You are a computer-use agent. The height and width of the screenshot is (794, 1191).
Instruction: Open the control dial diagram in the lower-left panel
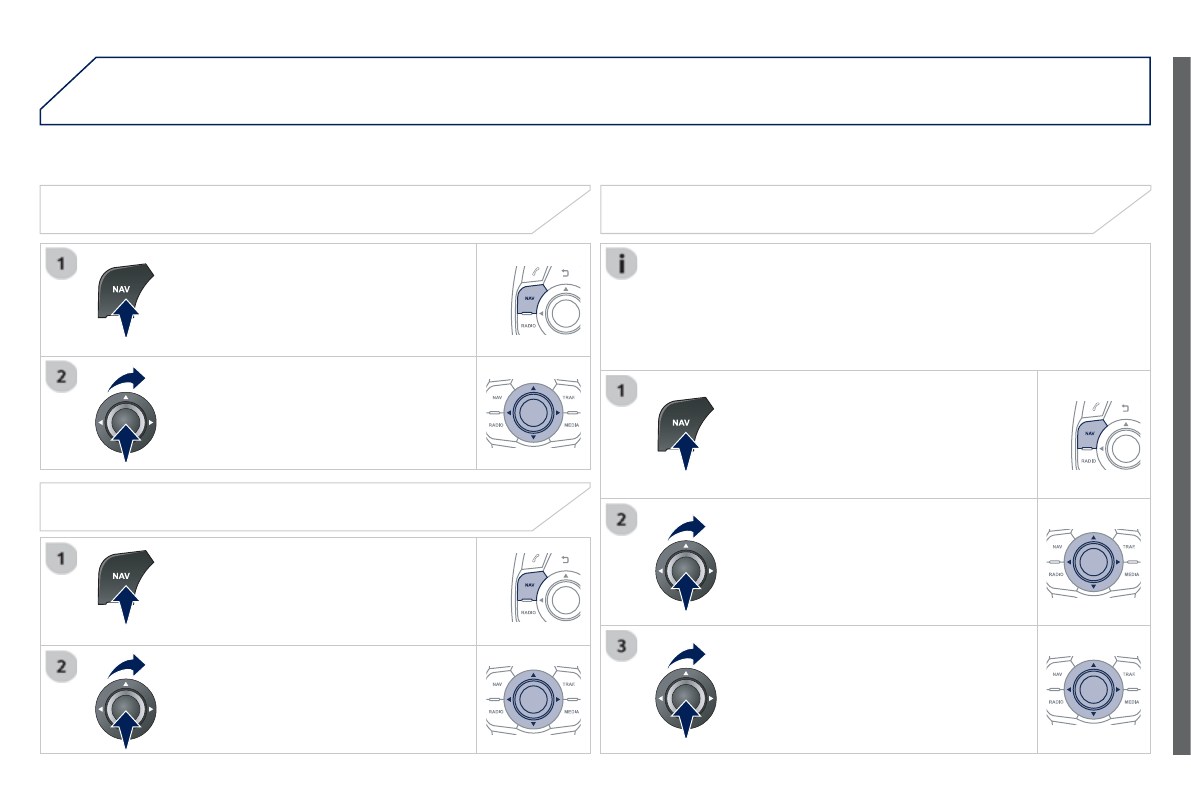(x=533, y=698)
